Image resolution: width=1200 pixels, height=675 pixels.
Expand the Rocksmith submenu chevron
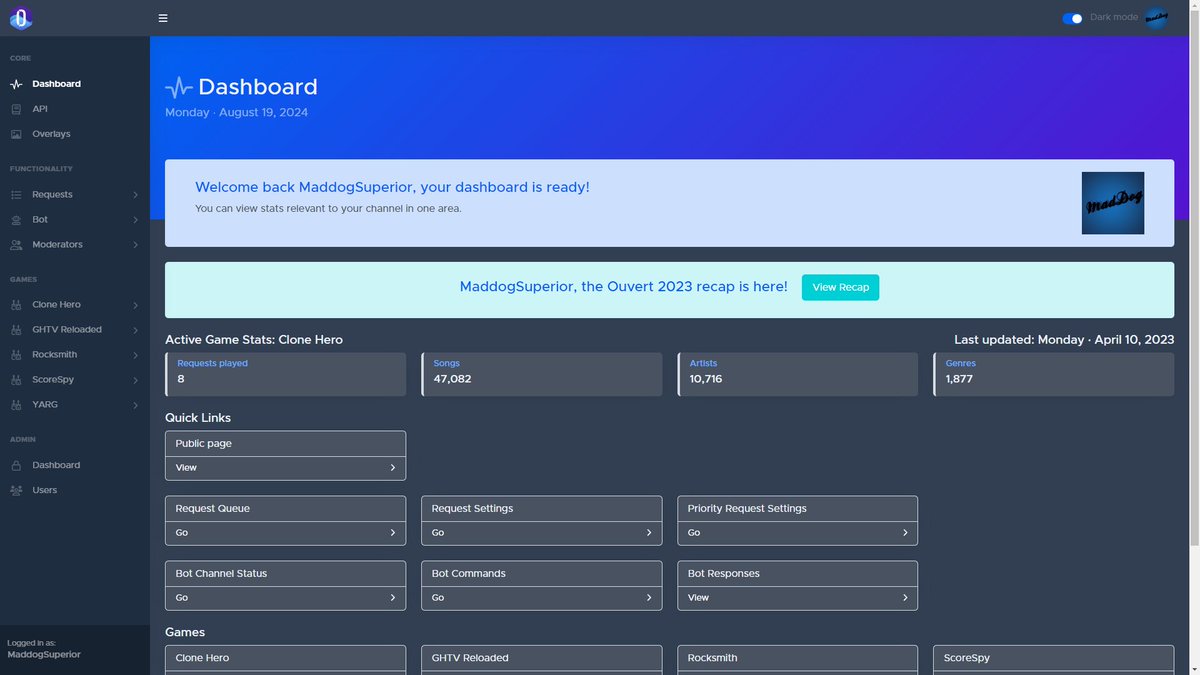click(x=135, y=354)
